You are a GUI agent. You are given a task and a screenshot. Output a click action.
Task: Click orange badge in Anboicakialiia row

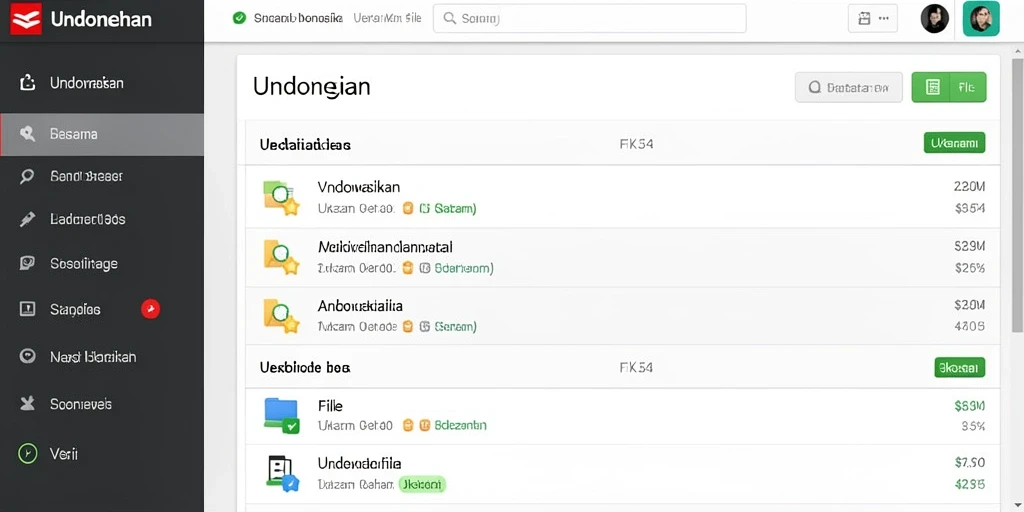point(408,327)
